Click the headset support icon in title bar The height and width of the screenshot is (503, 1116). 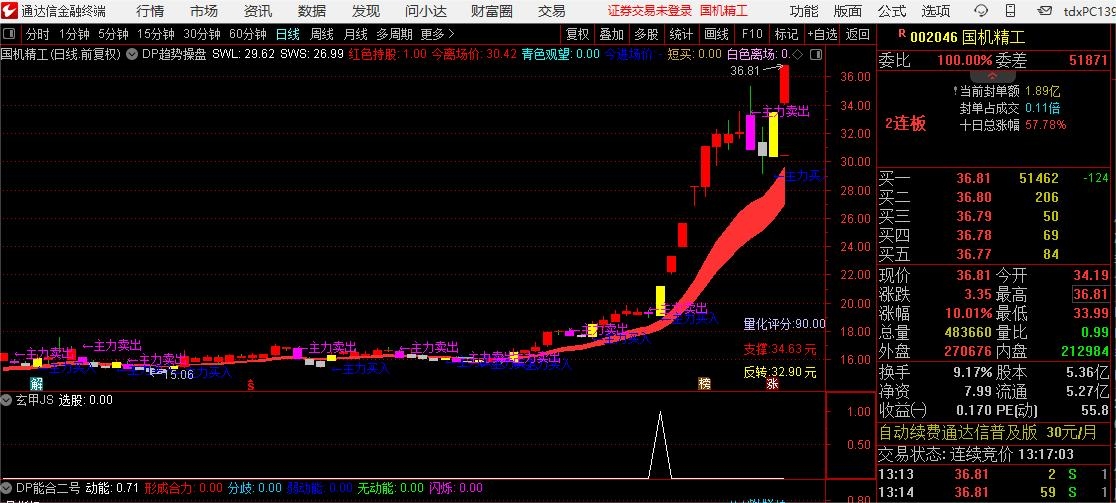point(981,11)
